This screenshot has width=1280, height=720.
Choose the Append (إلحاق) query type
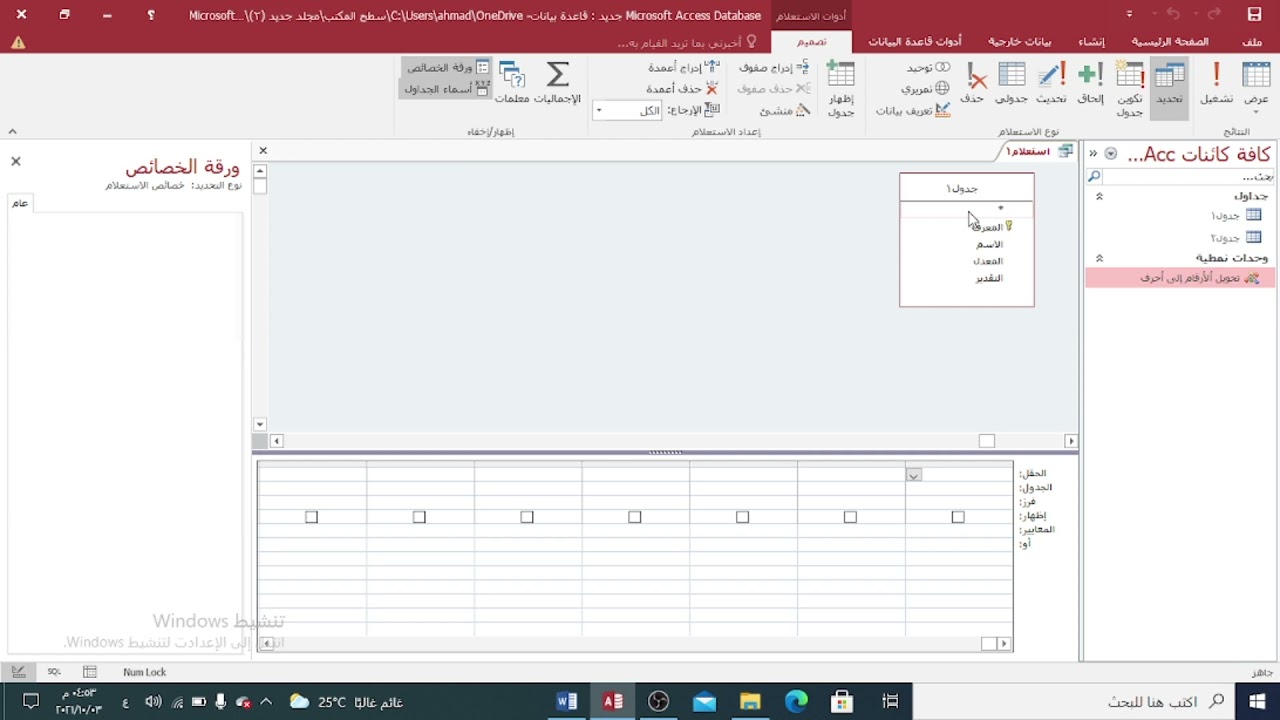point(1090,84)
